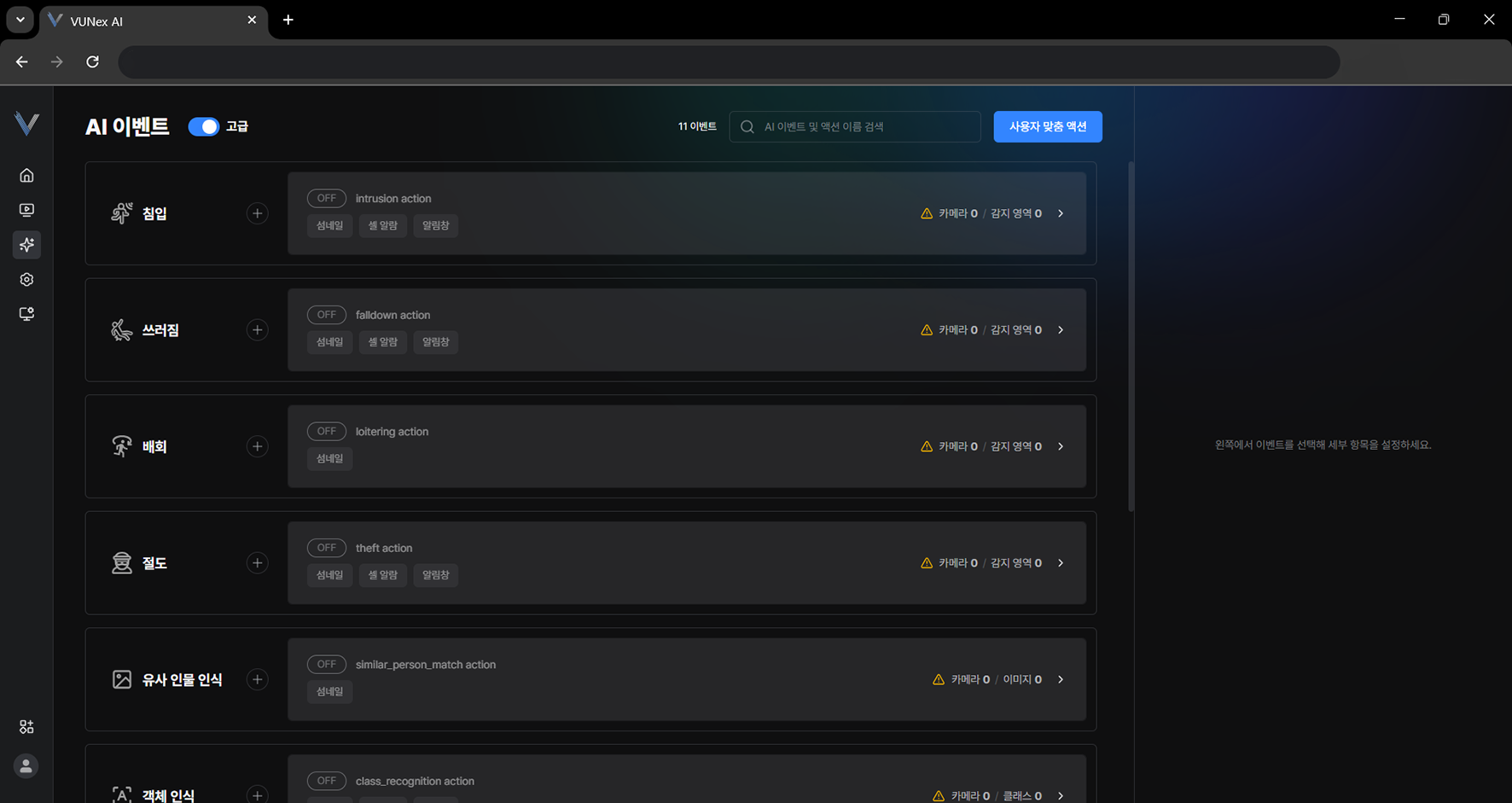
Task: Open the apps grid icon at bottom
Action: point(26,727)
